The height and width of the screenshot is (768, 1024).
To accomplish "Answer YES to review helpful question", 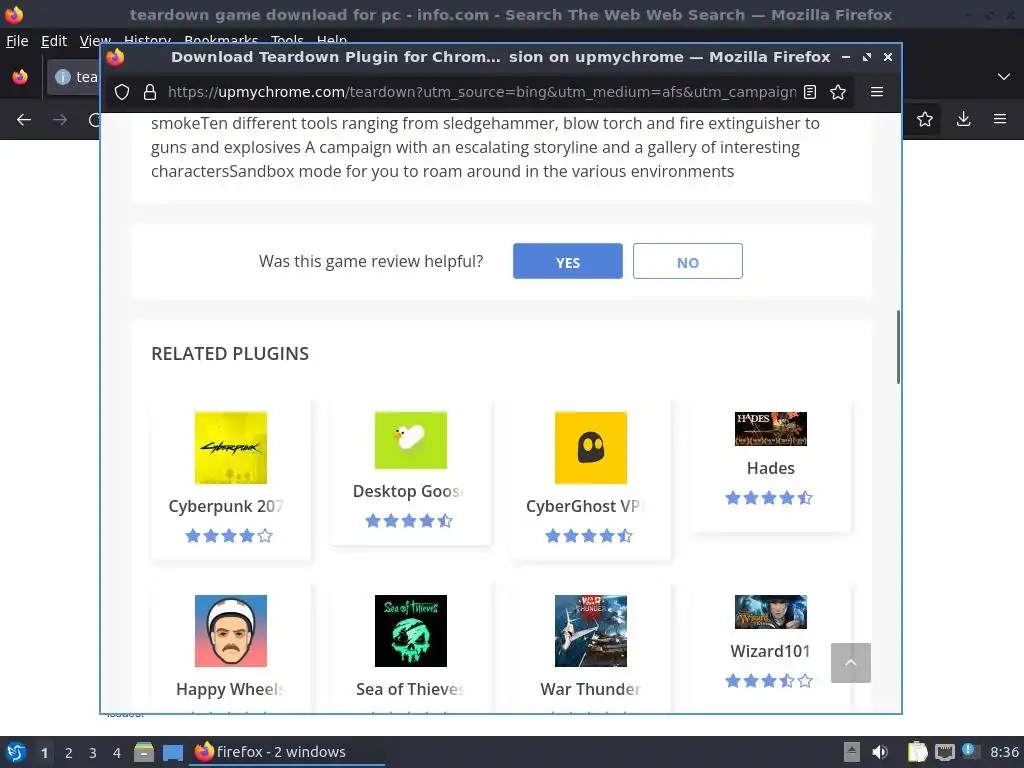I will [568, 261].
